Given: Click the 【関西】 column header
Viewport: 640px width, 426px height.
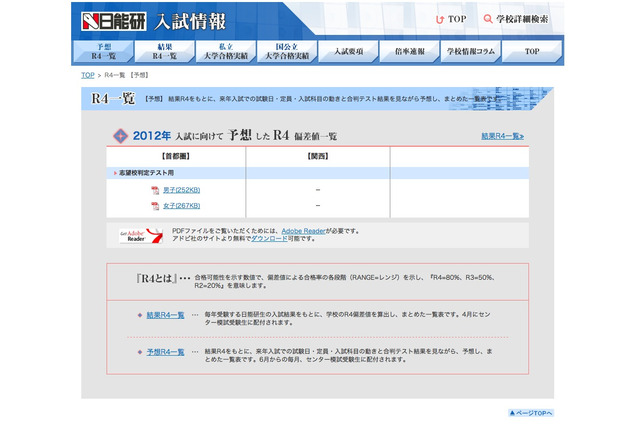Looking at the screenshot, I should tap(318, 156).
